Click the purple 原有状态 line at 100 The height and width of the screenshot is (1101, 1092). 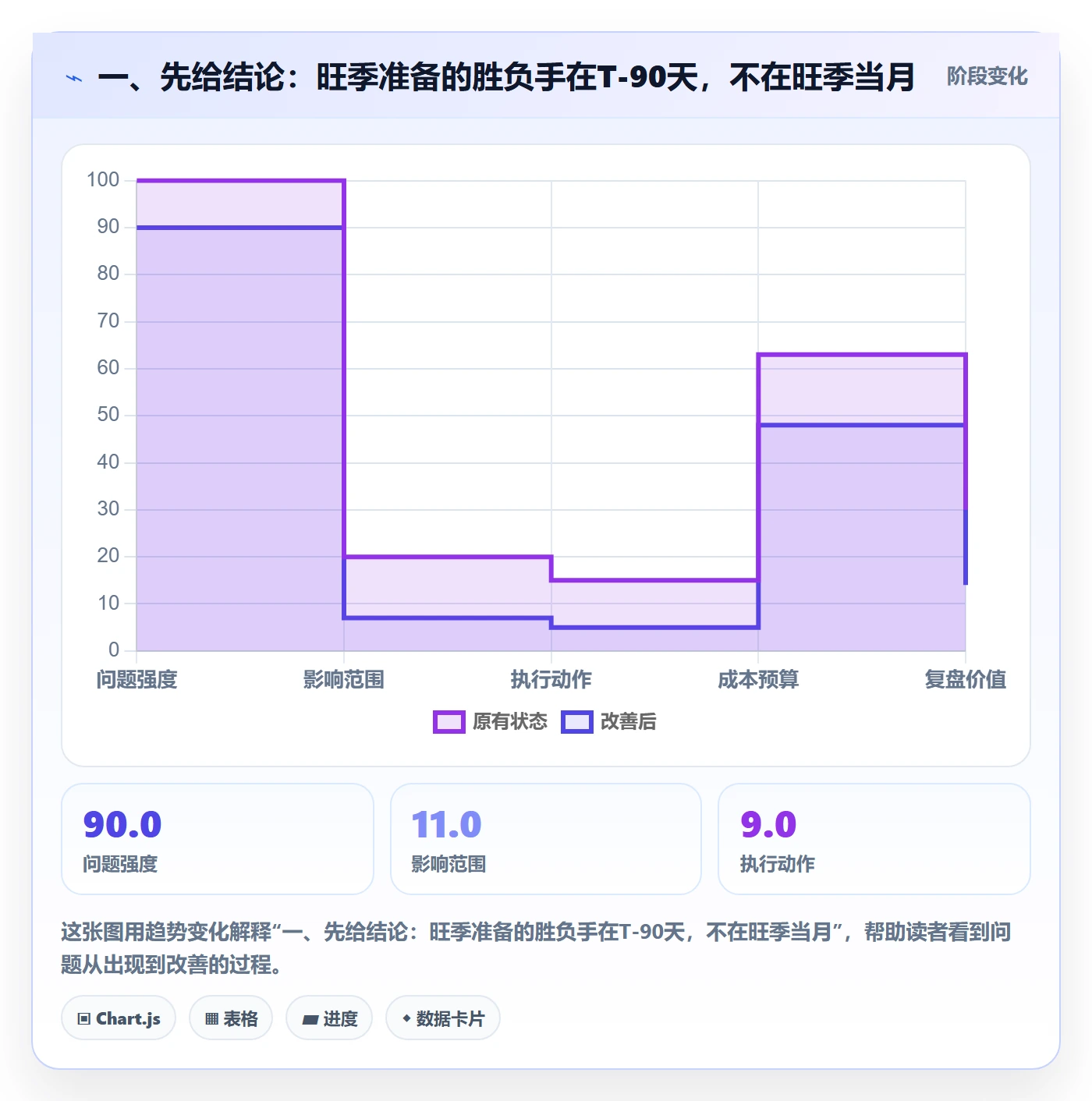tap(240, 181)
